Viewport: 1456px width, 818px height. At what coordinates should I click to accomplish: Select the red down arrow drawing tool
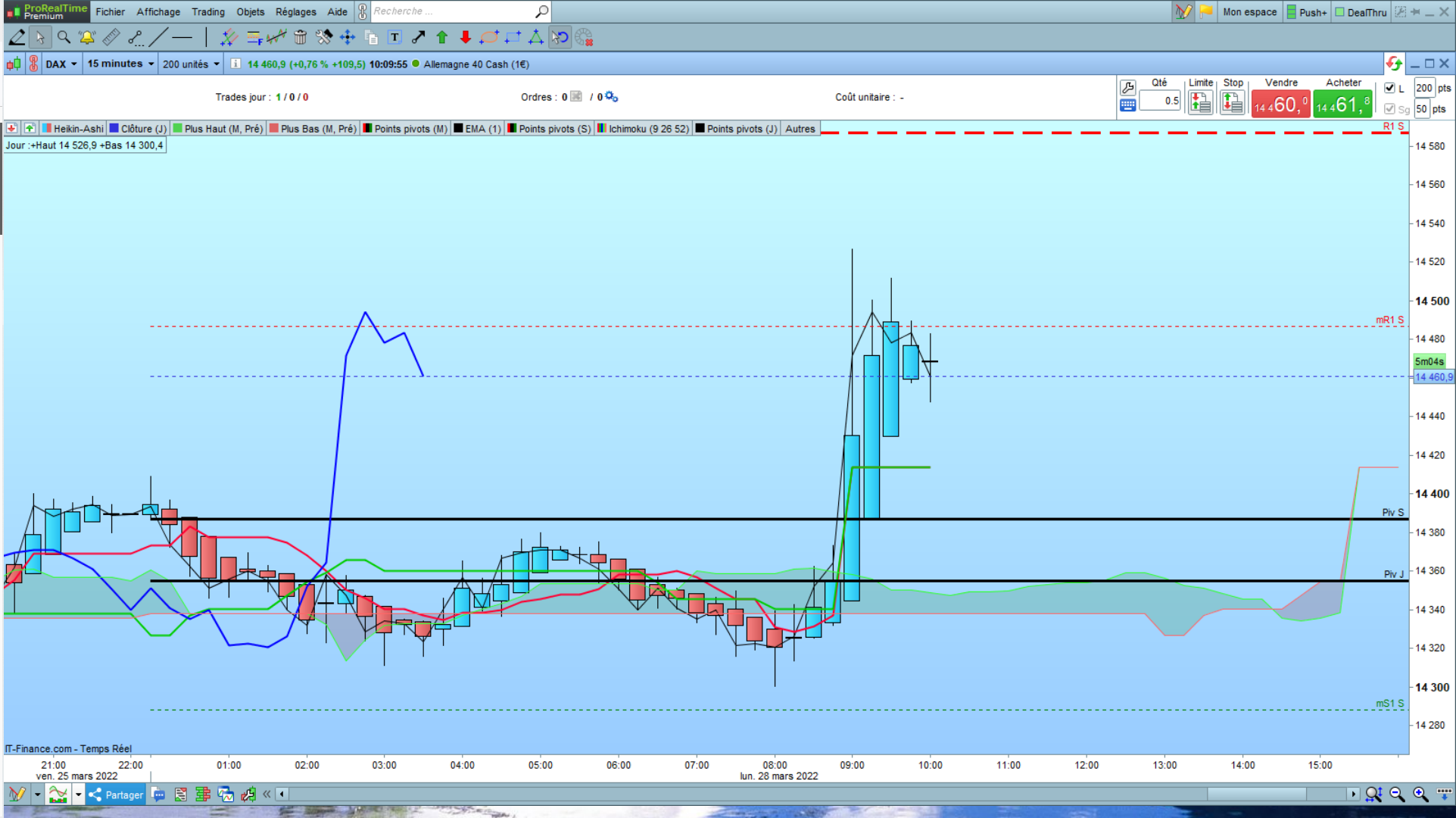tap(466, 37)
